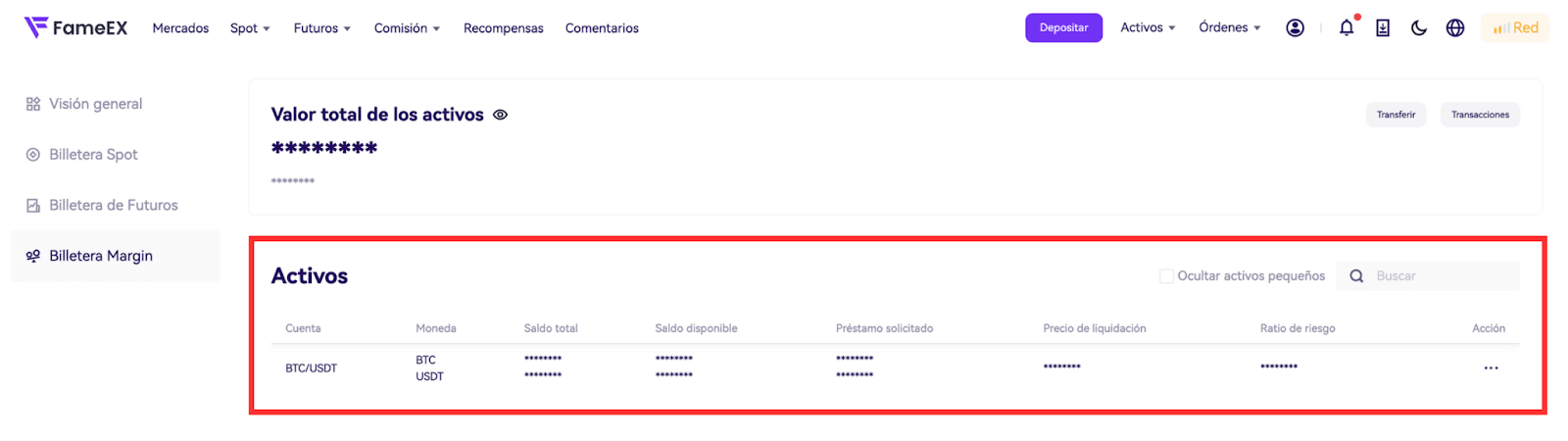
Task: Switch to dark mode moon icon
Action: (x=1418, y=28)
